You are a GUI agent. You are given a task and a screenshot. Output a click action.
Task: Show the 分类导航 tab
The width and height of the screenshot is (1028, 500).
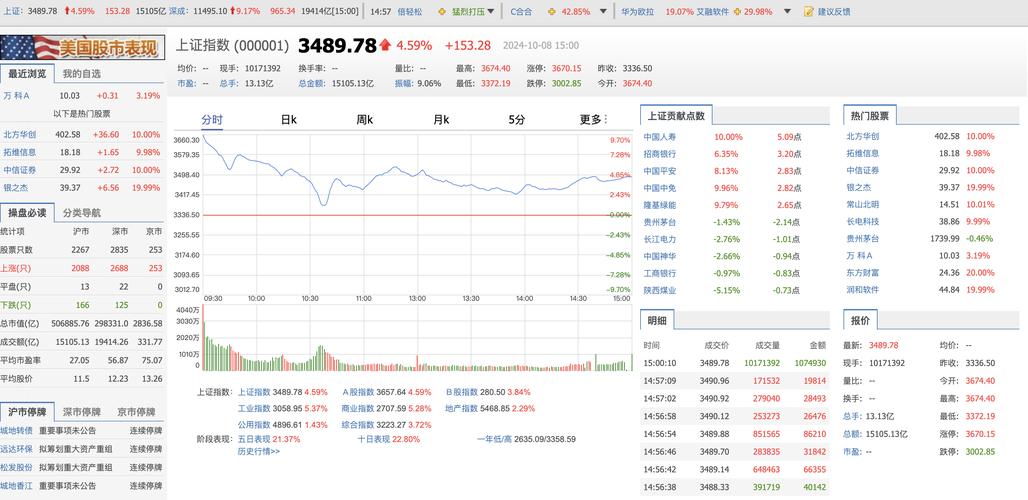coord(81,212)
